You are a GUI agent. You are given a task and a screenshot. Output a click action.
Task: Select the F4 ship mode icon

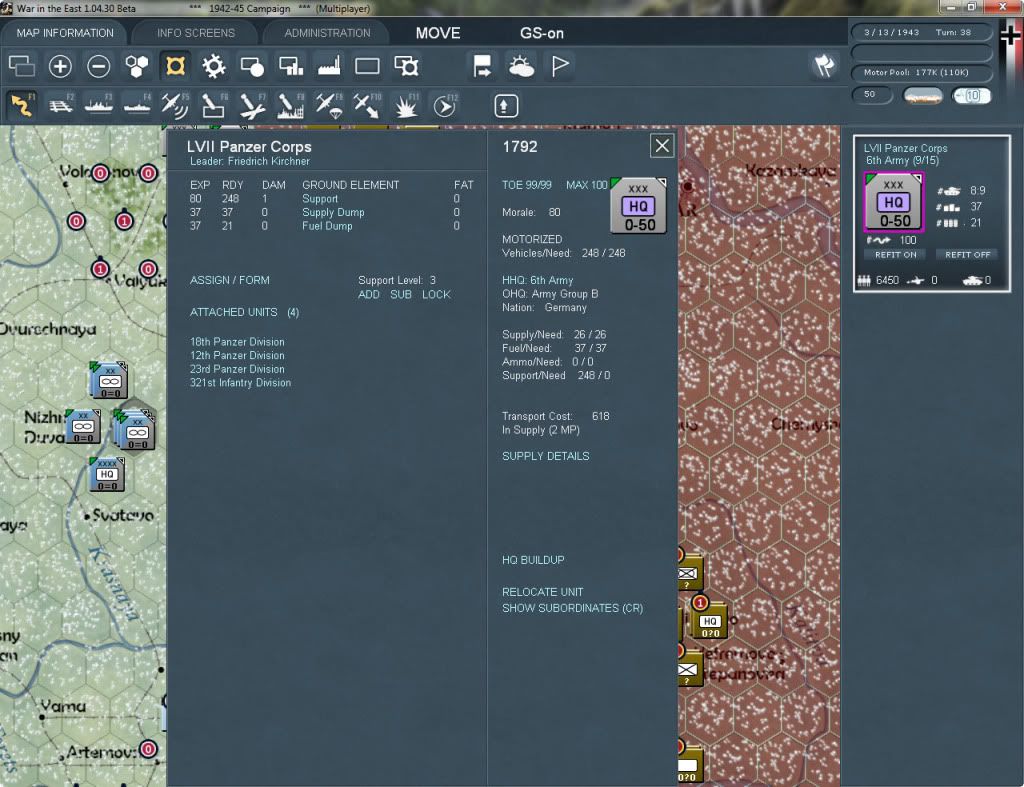point(137,105)
